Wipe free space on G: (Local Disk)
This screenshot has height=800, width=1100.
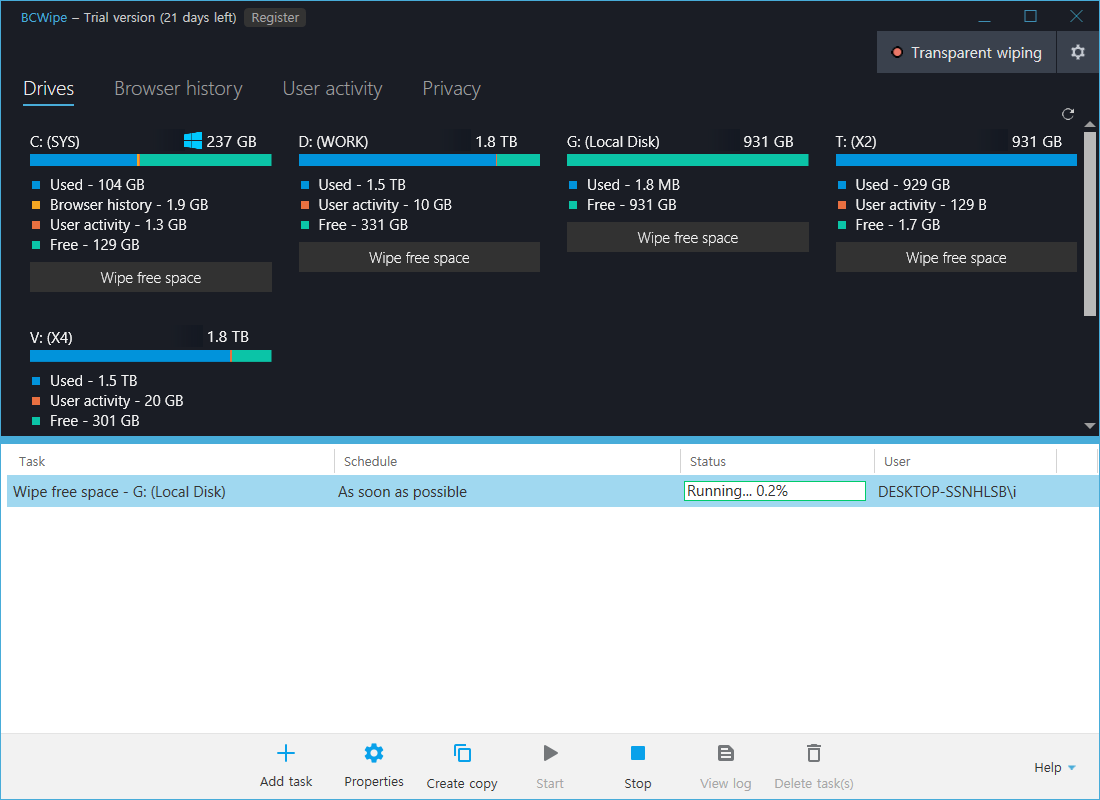(688, 237)
